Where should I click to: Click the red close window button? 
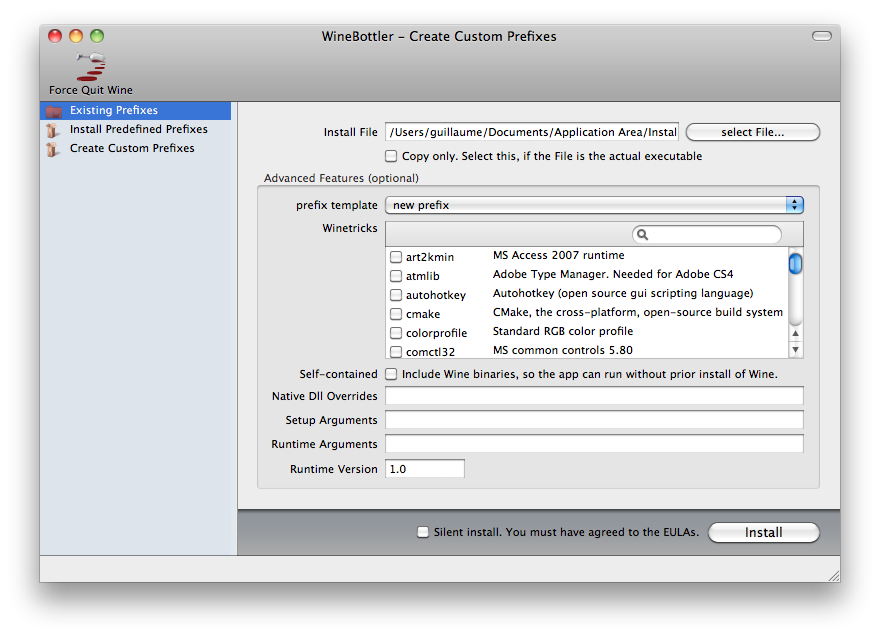(55, 36)
